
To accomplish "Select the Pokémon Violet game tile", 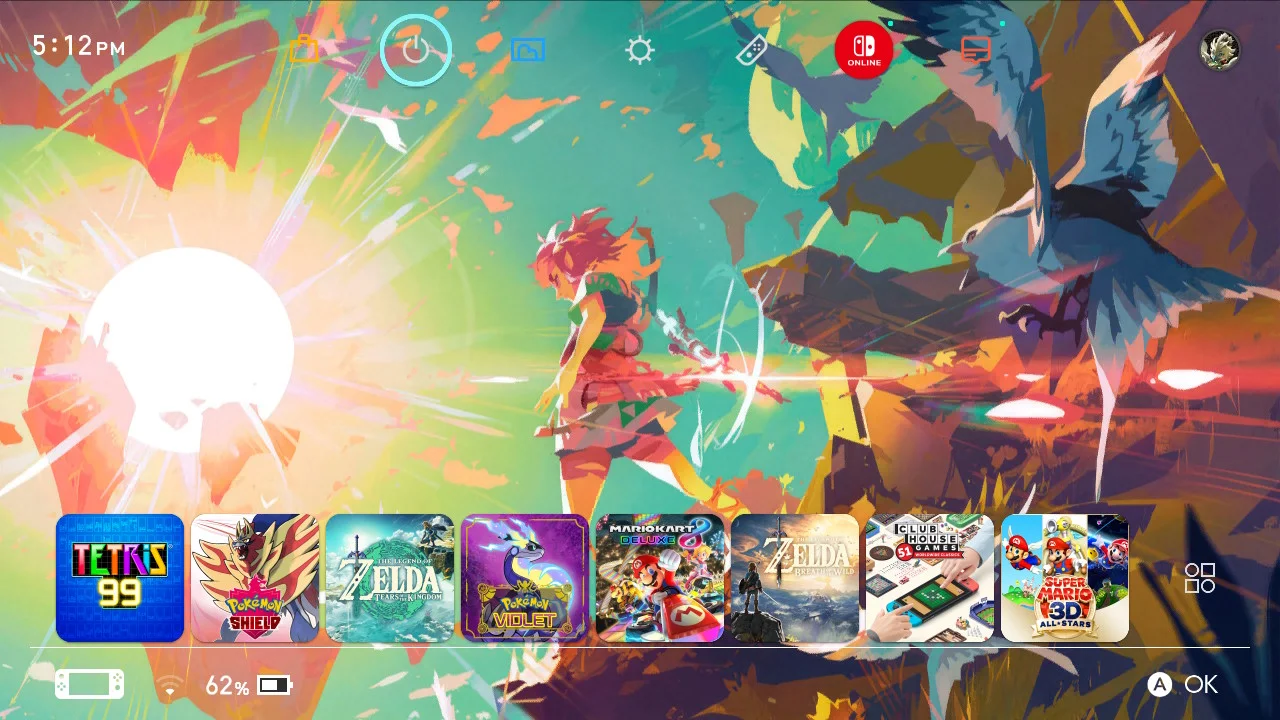I will [525, 578].
